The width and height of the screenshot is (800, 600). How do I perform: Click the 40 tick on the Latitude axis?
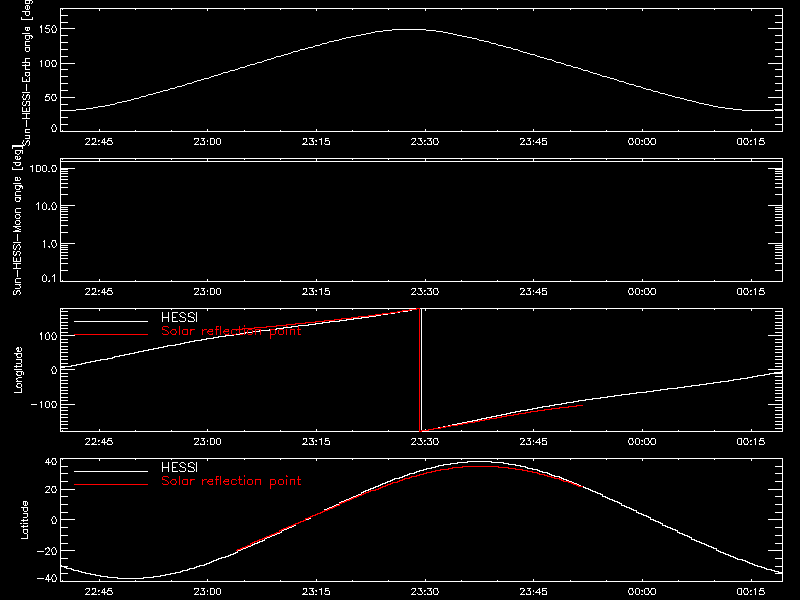point(51,462)
